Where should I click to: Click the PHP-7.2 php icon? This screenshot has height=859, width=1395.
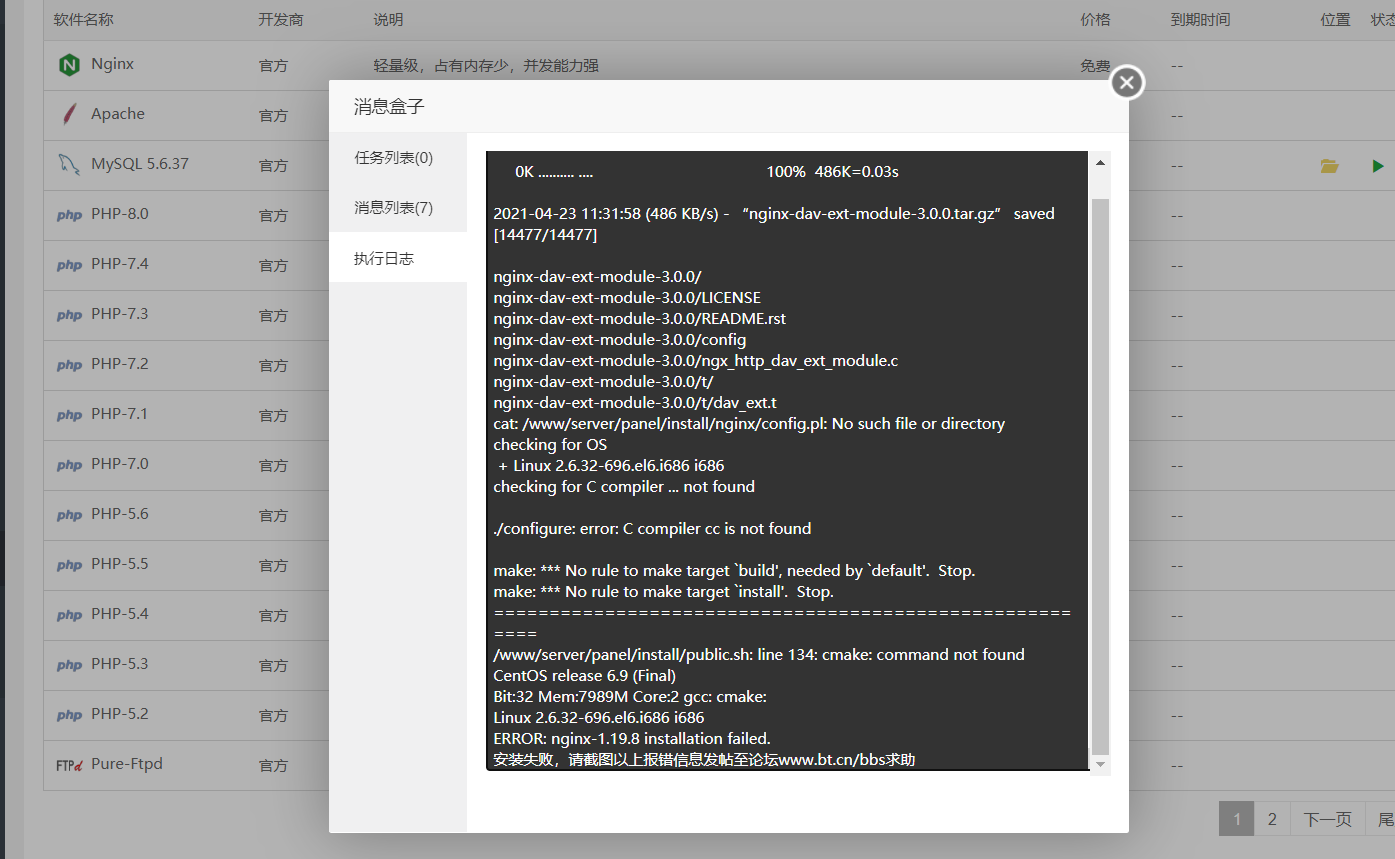[69, 365]
